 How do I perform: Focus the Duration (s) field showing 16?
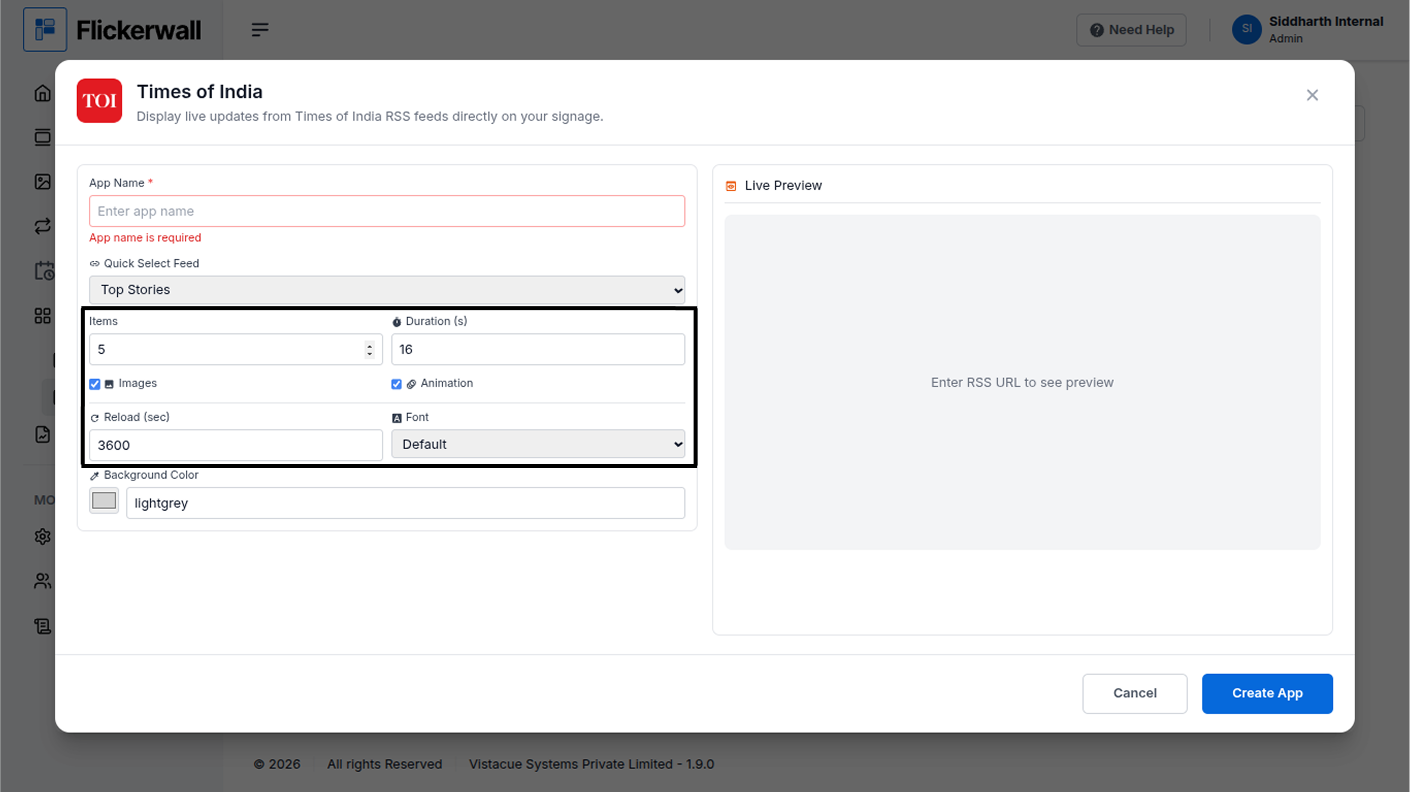pos(538,349)
